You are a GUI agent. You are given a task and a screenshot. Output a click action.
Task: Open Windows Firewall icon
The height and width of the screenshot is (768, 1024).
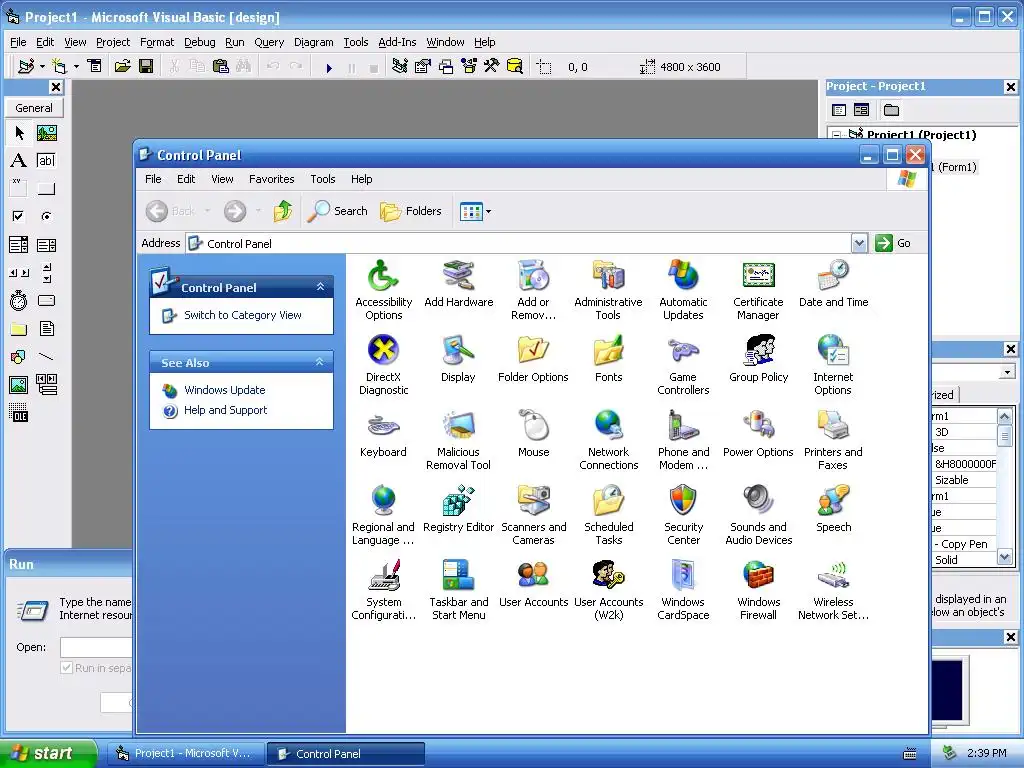pyautogui.click(x=758, y=590)
